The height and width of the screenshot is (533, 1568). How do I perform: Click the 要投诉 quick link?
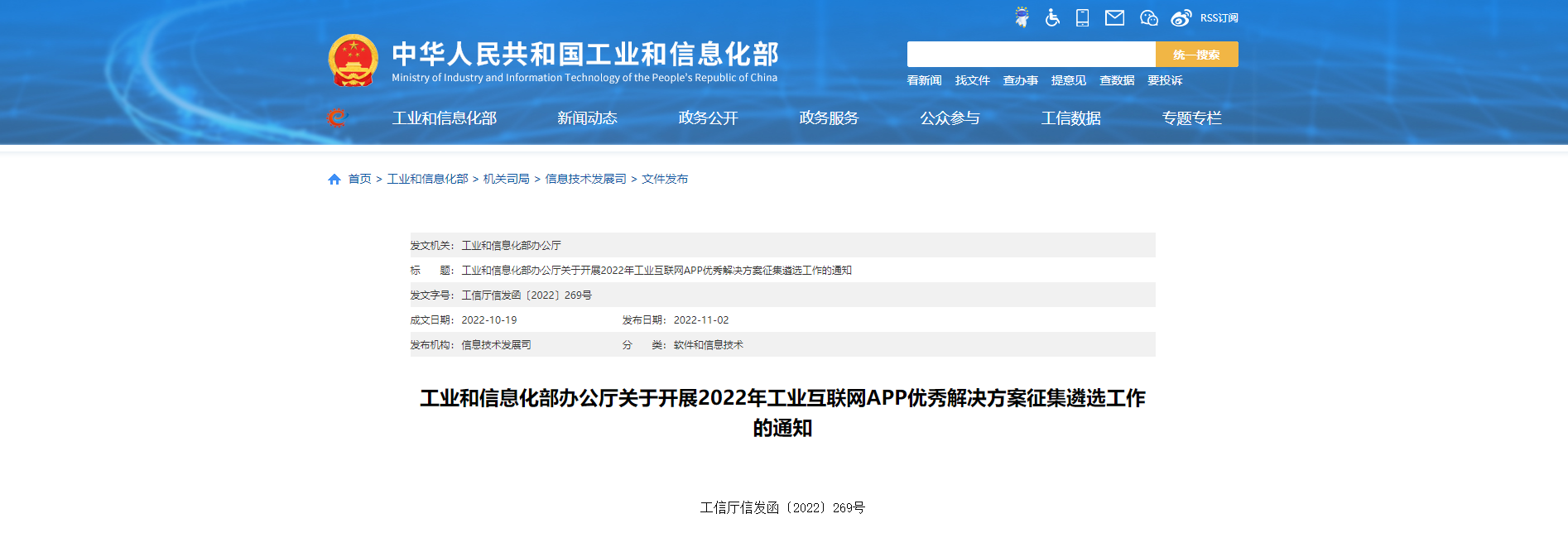[1164, 80]
